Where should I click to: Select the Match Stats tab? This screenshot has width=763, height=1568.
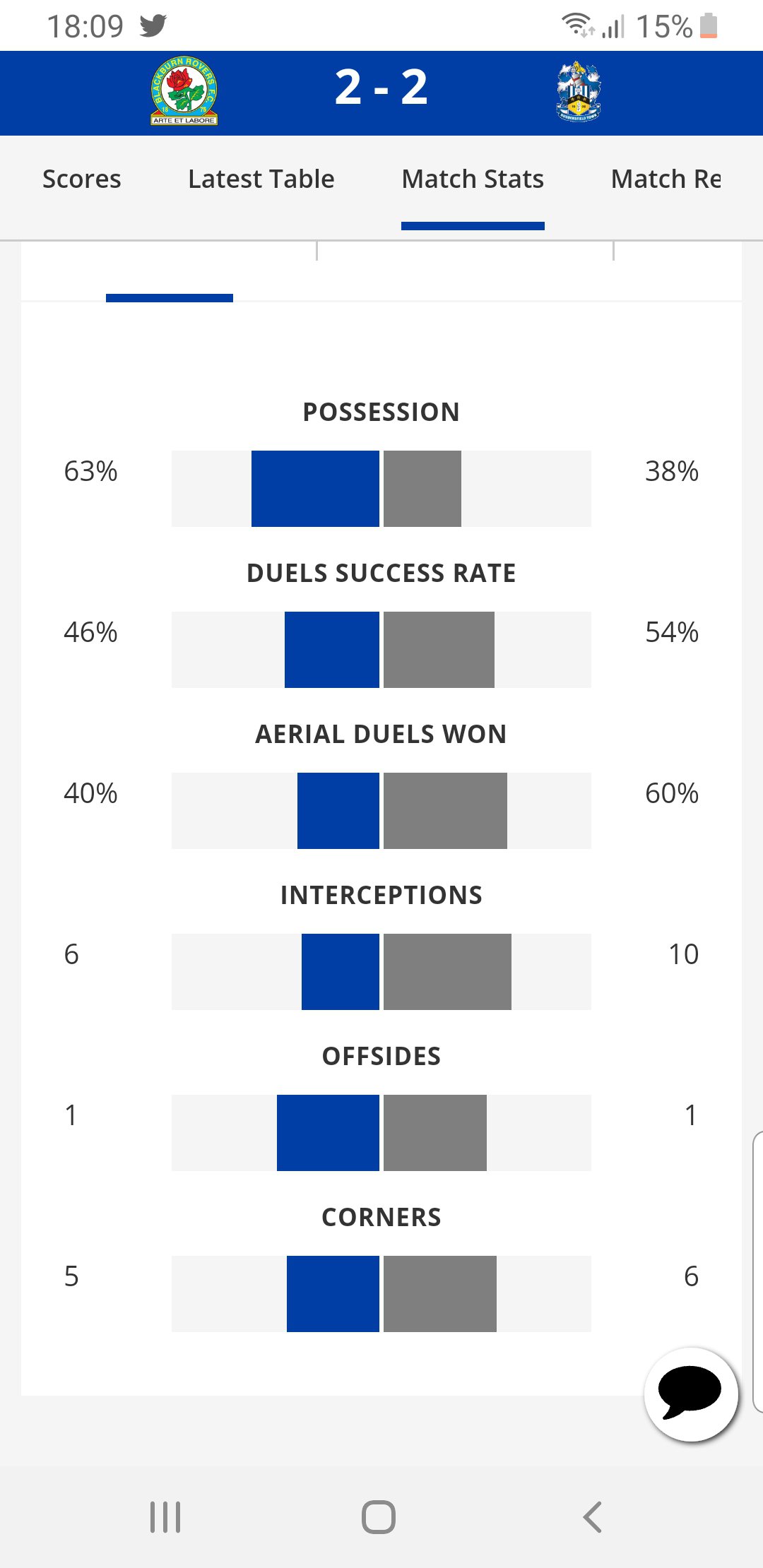[x=473, y=179]
